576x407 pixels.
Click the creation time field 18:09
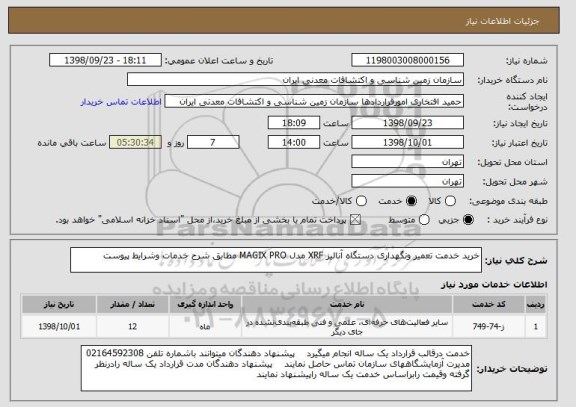[x=294, y=123]
